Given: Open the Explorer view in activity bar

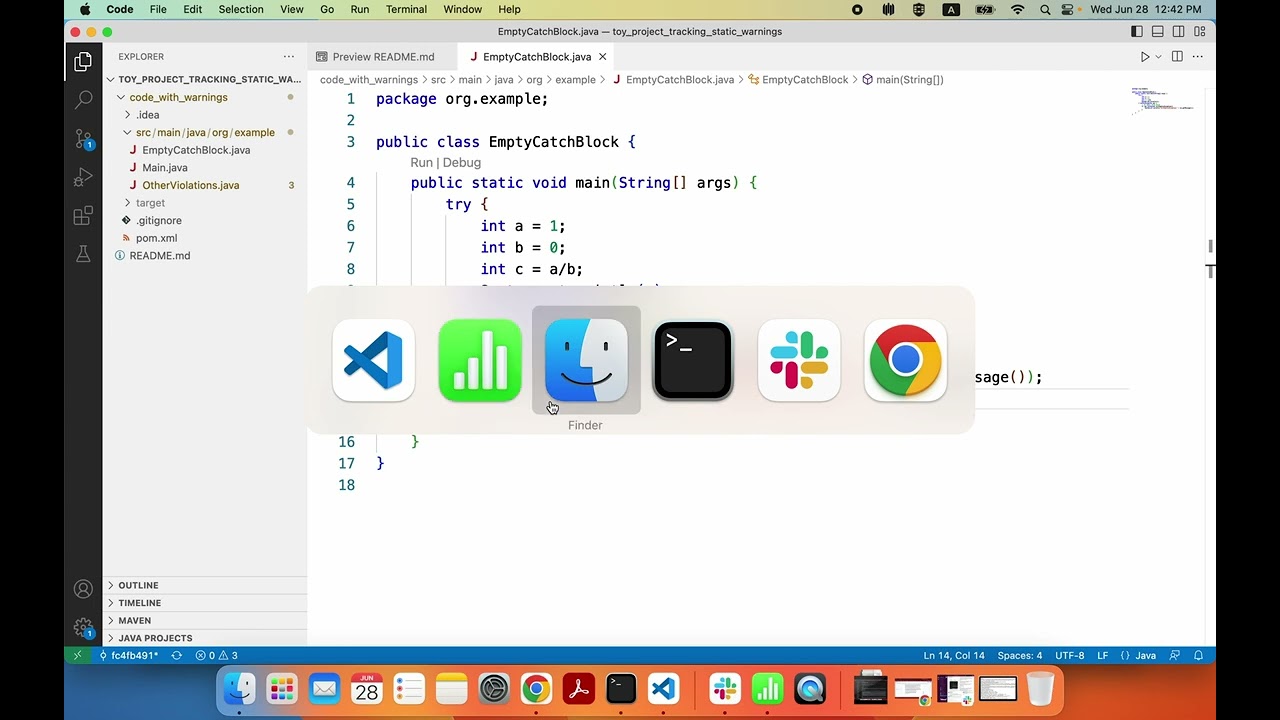Looking at the screenshot, I should (83, 63).
